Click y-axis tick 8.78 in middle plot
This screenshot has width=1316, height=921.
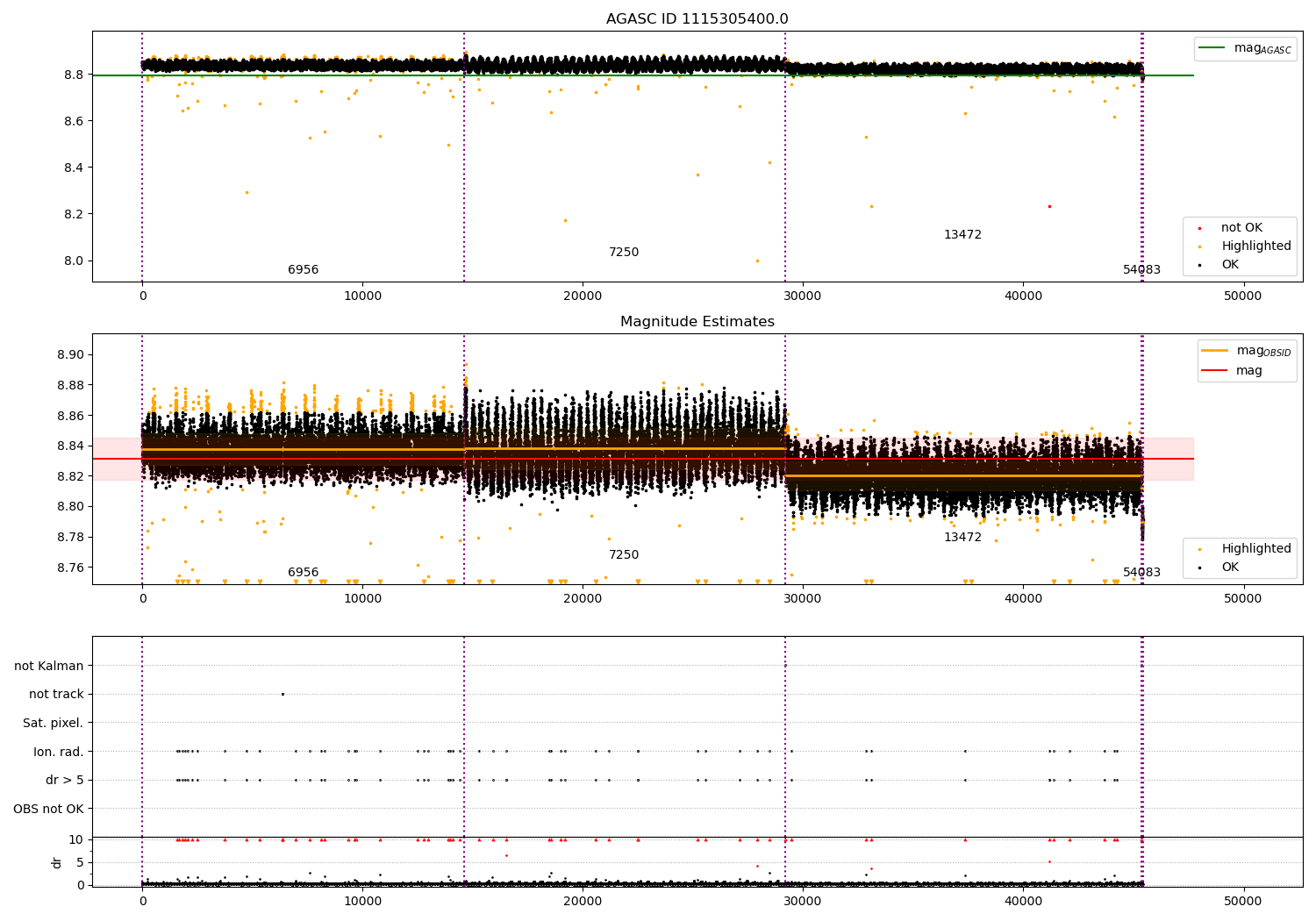pyautogui.click(x=70, y=537)
